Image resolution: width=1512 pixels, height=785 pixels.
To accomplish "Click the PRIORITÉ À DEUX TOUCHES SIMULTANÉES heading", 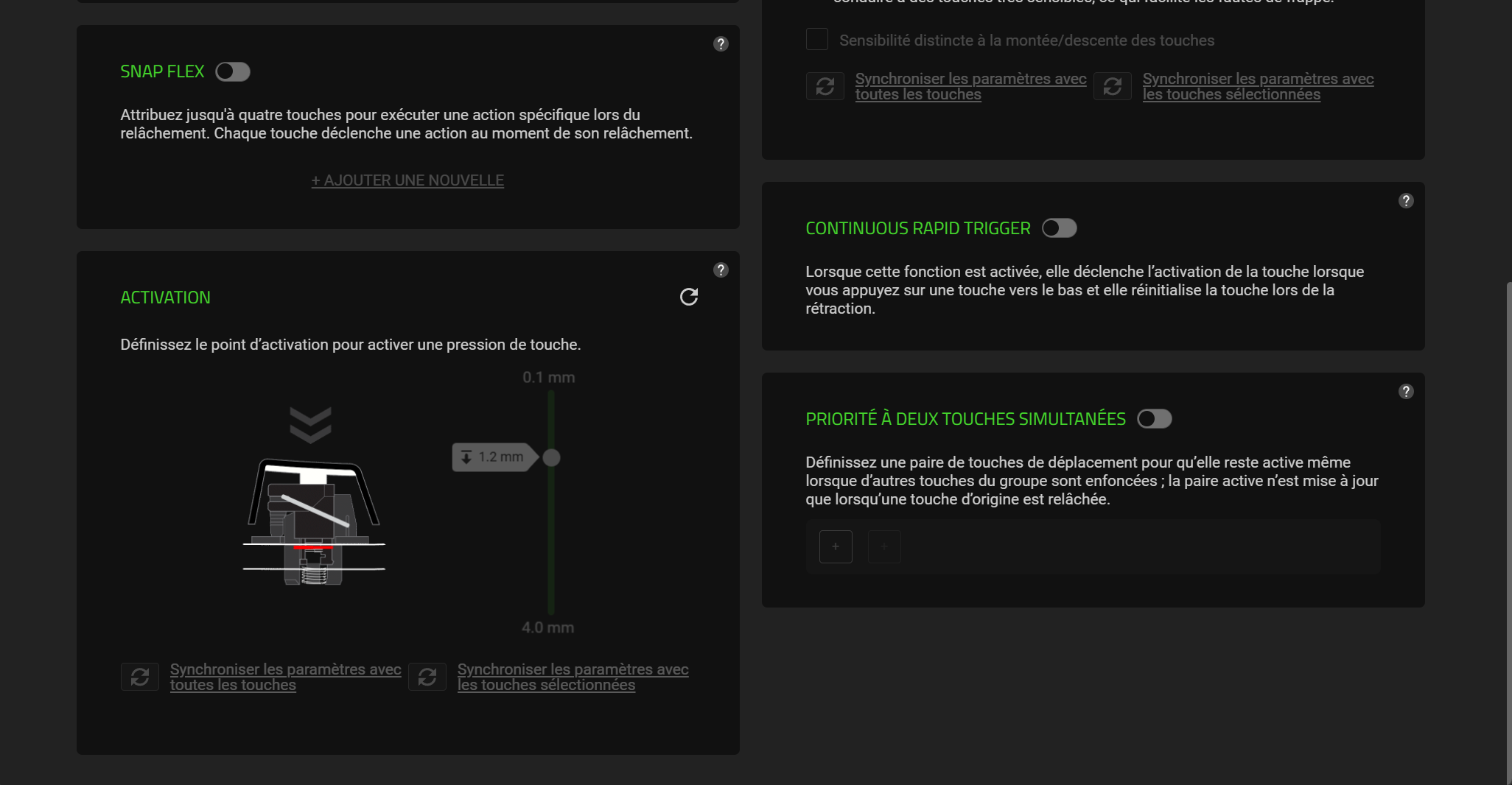I will click(966, 419).
